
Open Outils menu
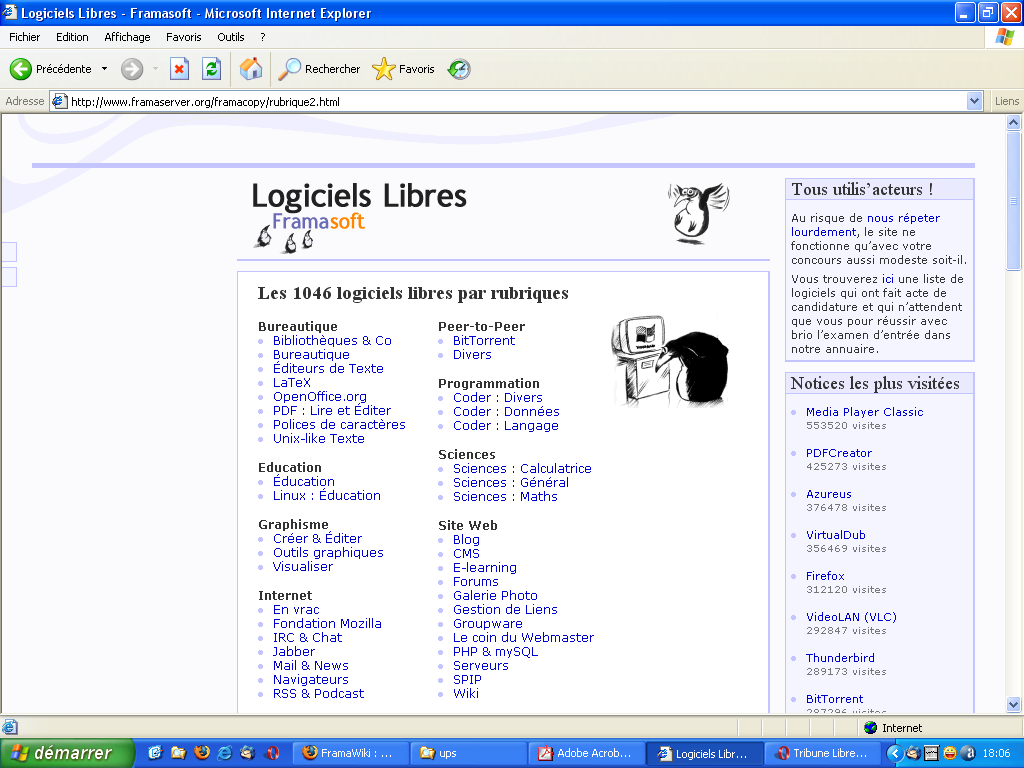[231, 37]
